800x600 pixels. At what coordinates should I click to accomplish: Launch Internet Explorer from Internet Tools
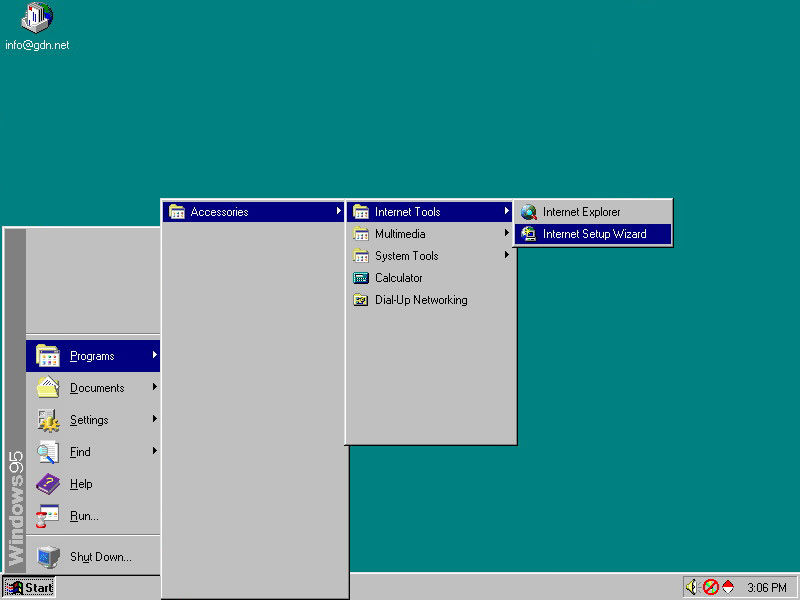click(x=581, y=212)
